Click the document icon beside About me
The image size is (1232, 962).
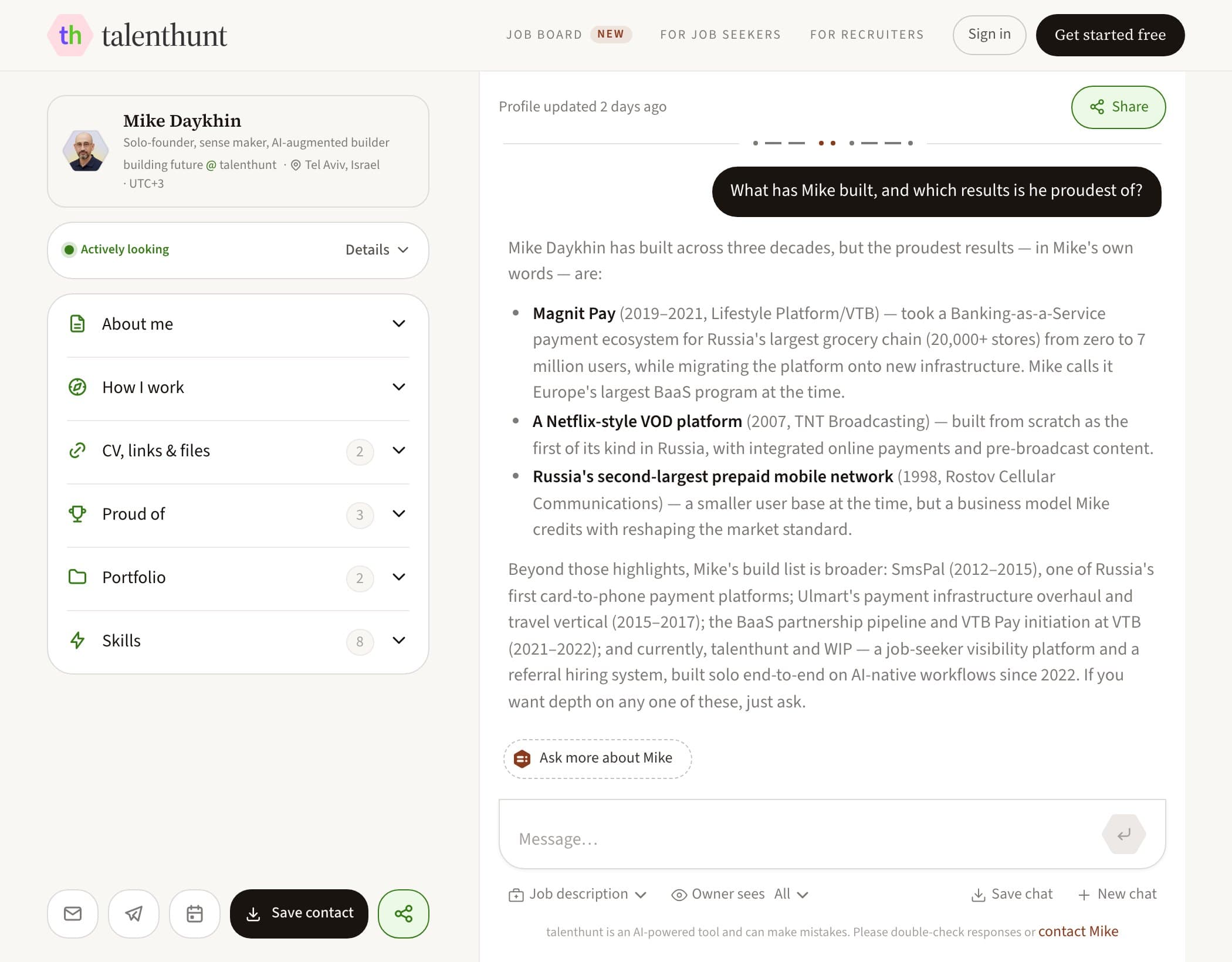(77, 324)
